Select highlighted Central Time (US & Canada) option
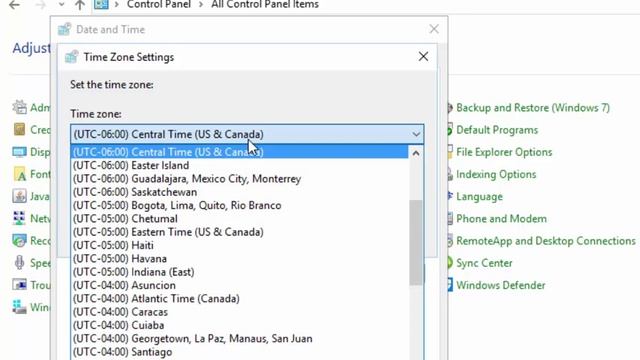Viewport: 640px width, 360px height. 240,152
